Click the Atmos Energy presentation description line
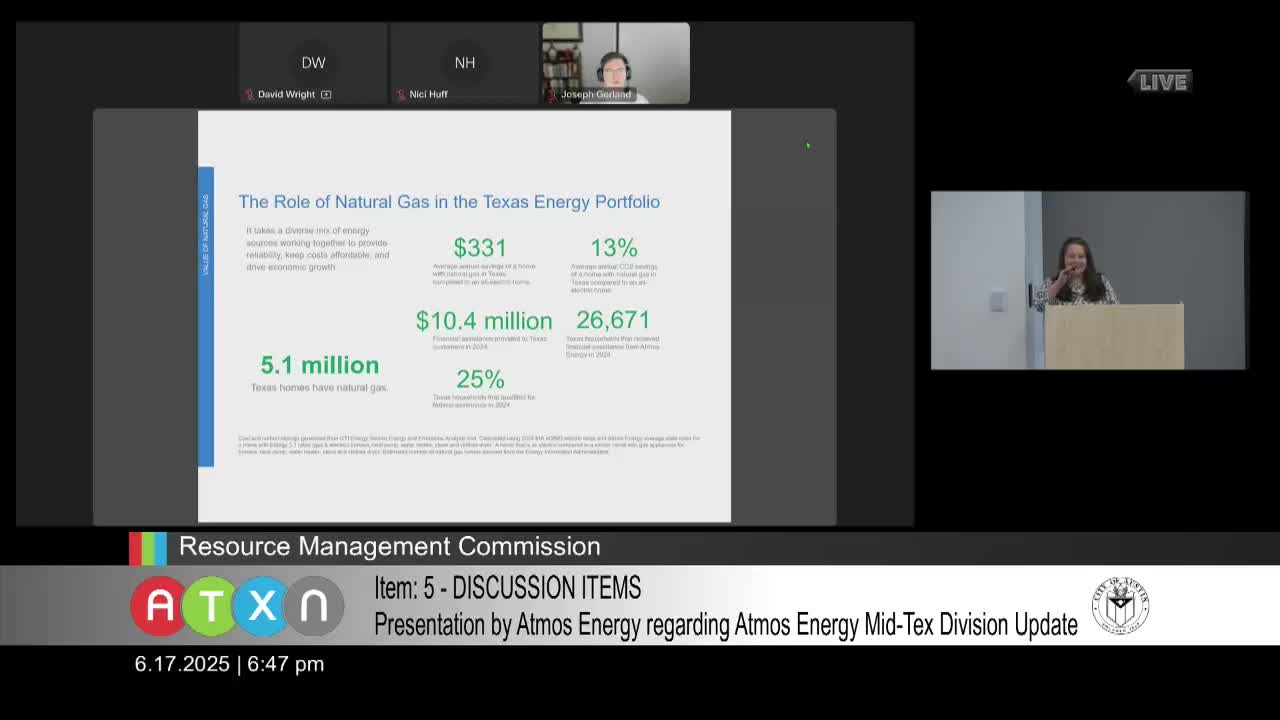 click(x=726, y=625)
